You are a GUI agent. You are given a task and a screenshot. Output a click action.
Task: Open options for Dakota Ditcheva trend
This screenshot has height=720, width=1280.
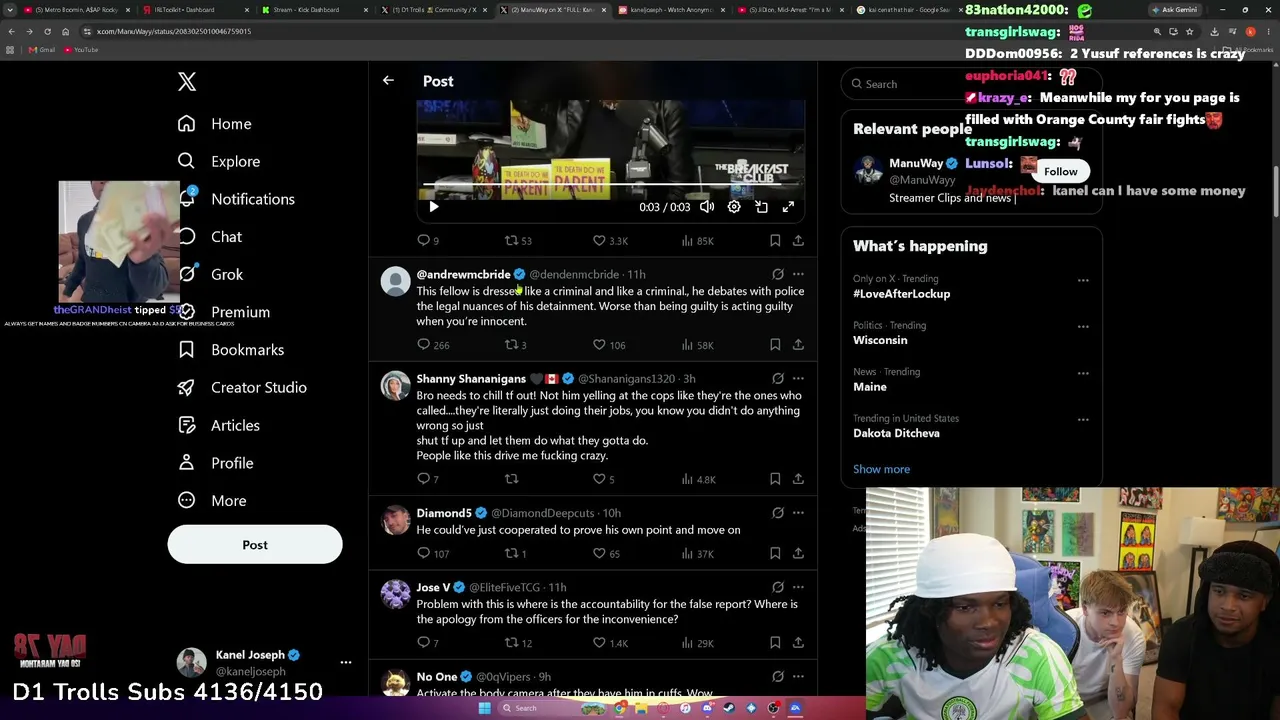pyautogui.click(x=1083, y=420)
